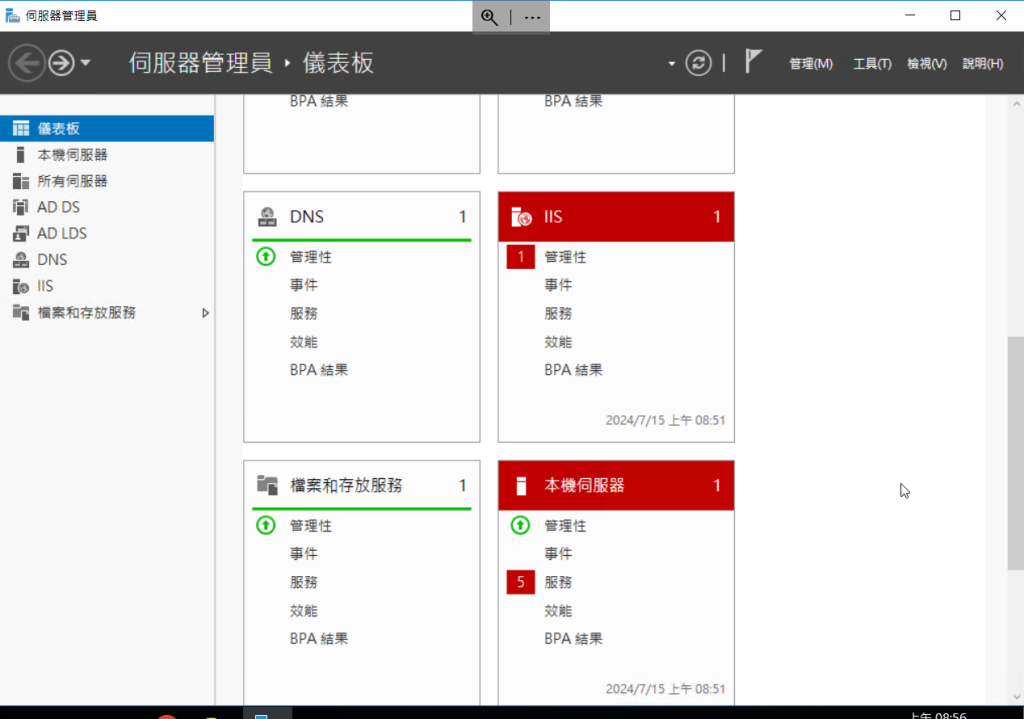Click the forward navigation arrow
Image resolution: width=1024 pixels, height=719 pixels.
point(61,63)
